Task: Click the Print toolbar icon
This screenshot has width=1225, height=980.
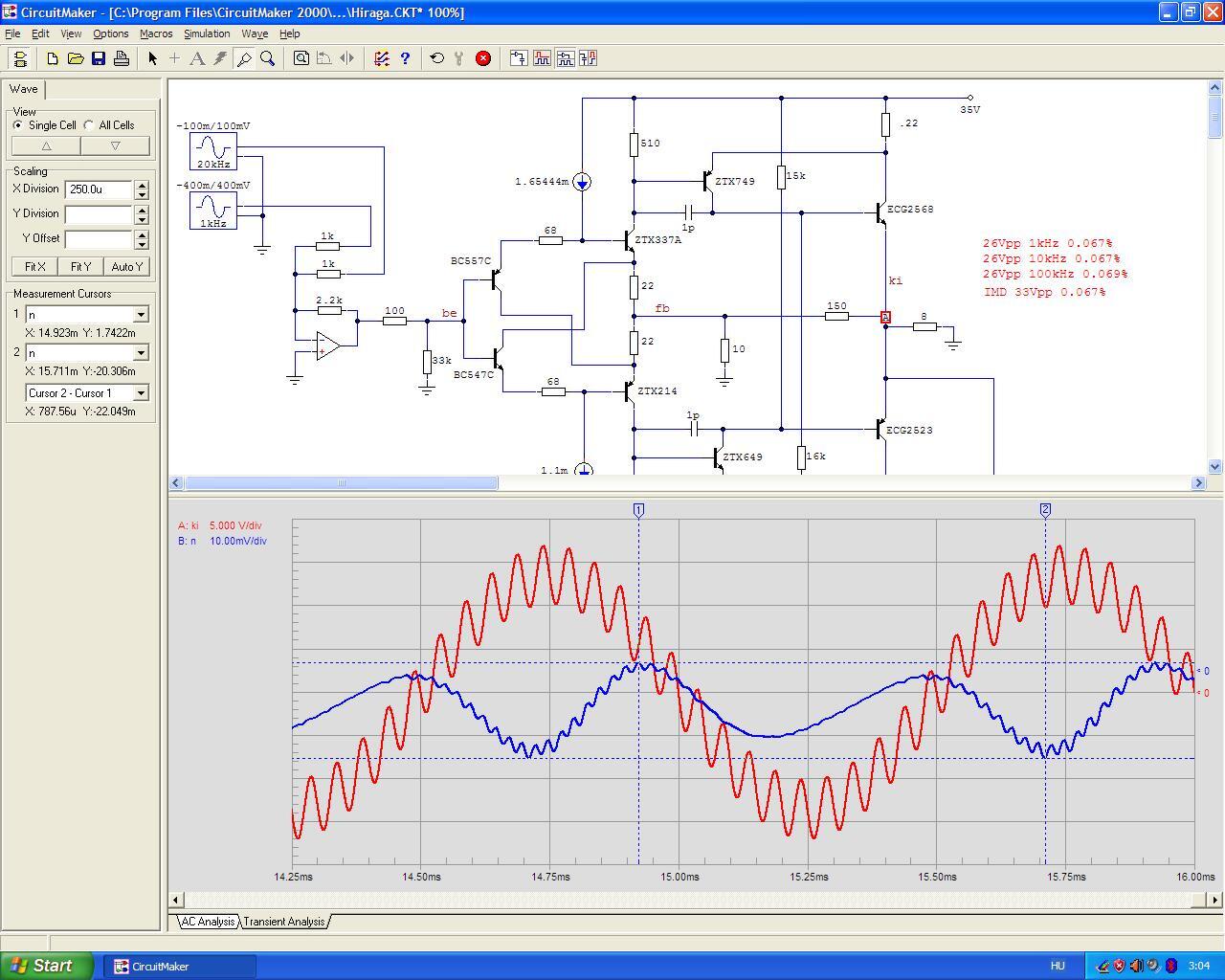Action: [122, 58]
